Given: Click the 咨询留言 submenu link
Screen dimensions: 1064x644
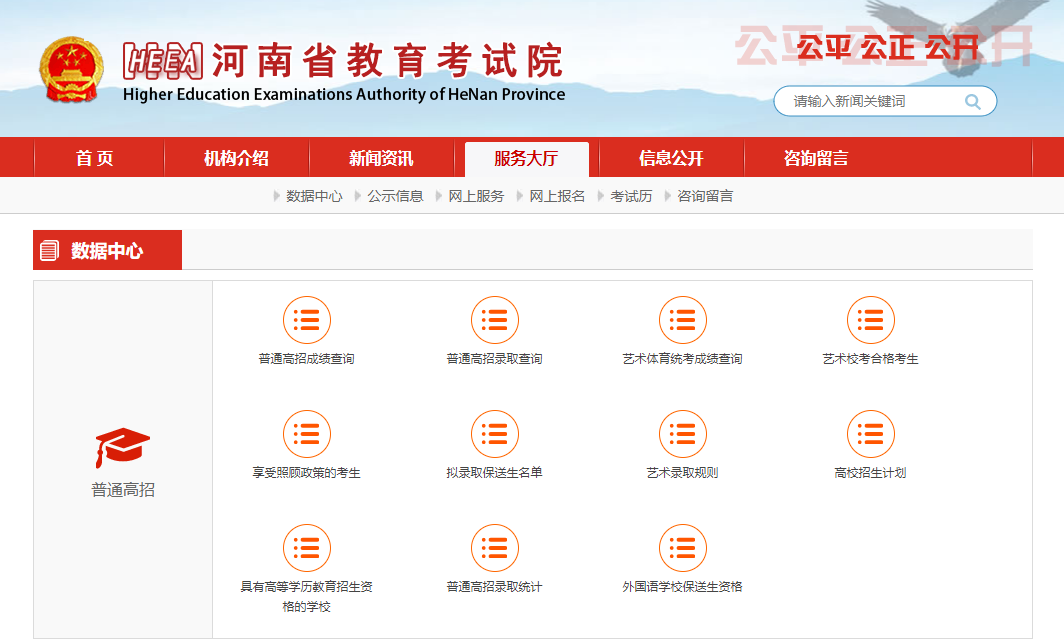Looking at the screenshot, I should [705, 196].
